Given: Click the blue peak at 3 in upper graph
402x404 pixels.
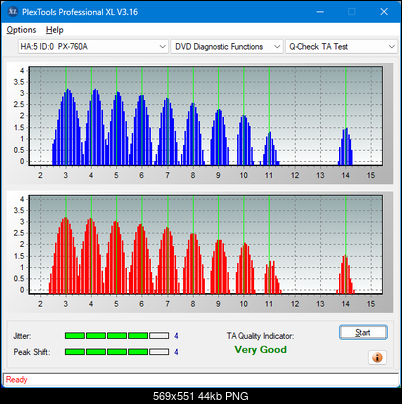Looking at the screenshot, I should (67, 127).
